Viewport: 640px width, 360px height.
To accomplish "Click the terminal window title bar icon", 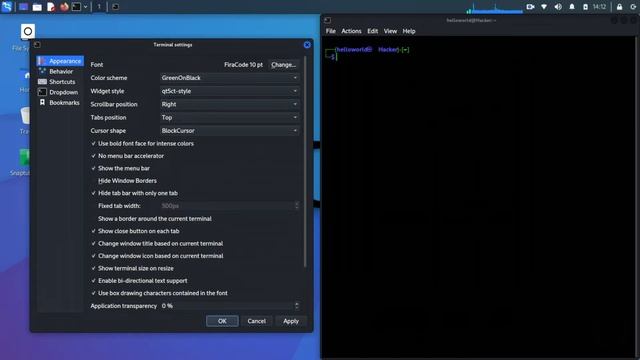I will [x=327, y=20].
